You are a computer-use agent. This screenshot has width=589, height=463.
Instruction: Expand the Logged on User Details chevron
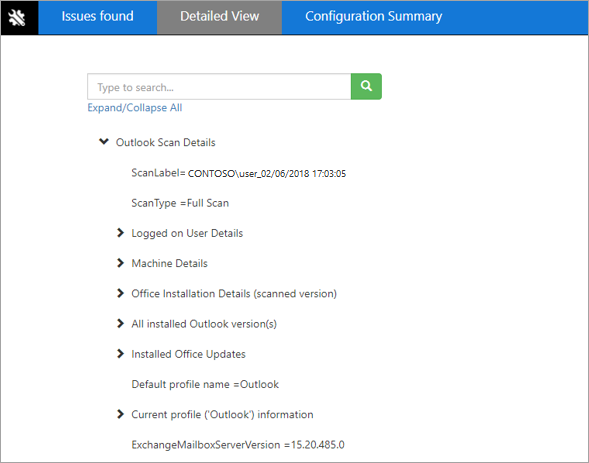120,233
